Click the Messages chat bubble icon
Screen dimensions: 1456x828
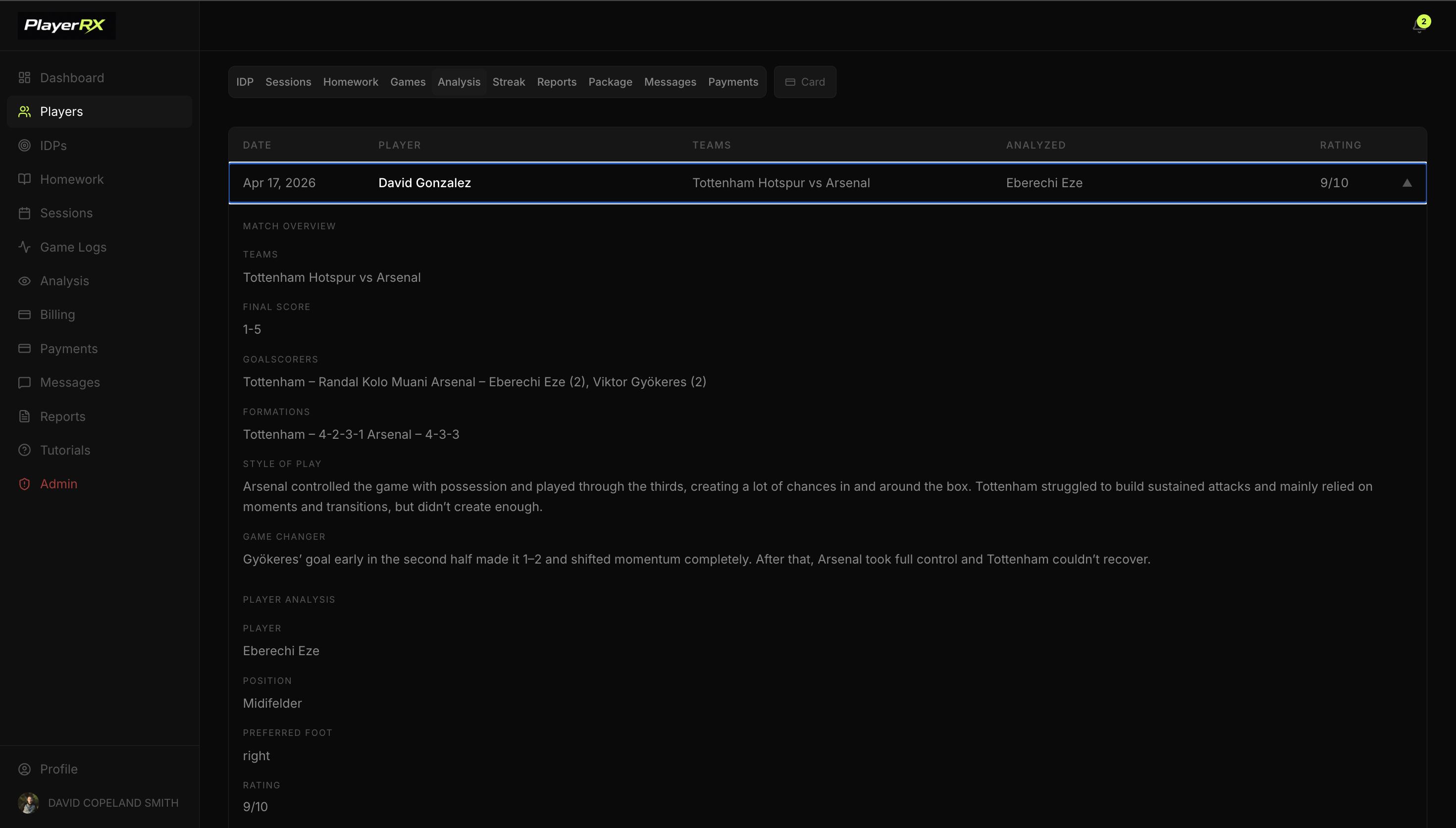pyautogui.click(x=24, y=383)
